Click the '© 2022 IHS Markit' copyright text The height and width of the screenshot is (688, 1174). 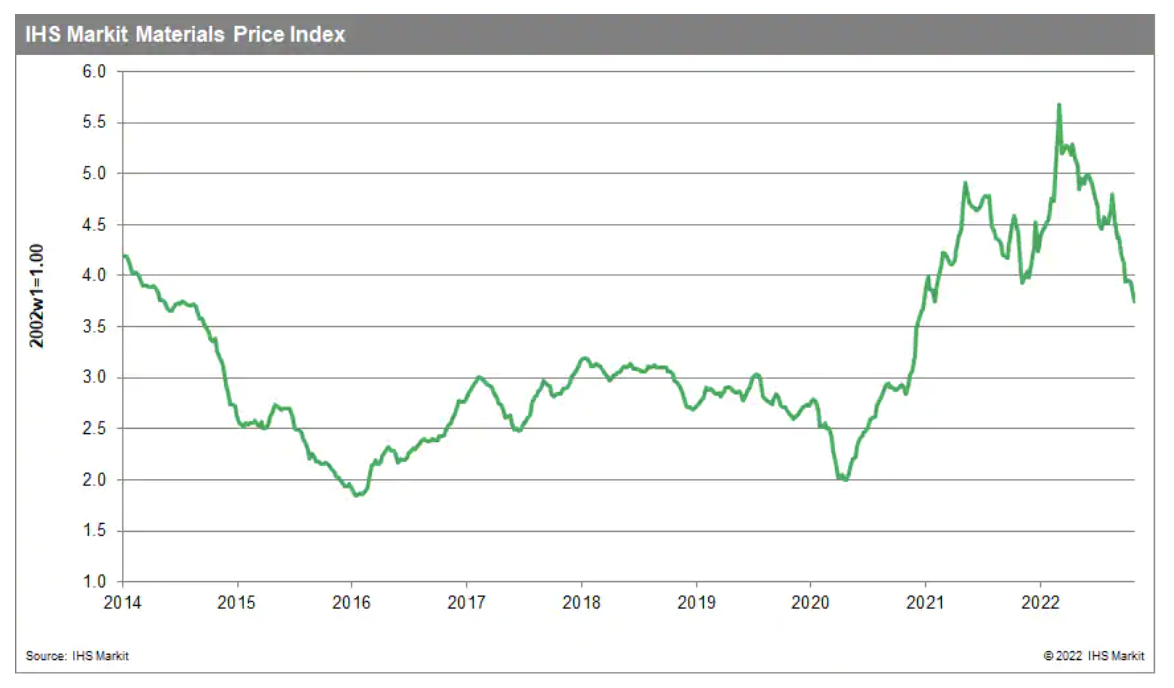(1096, 656)
